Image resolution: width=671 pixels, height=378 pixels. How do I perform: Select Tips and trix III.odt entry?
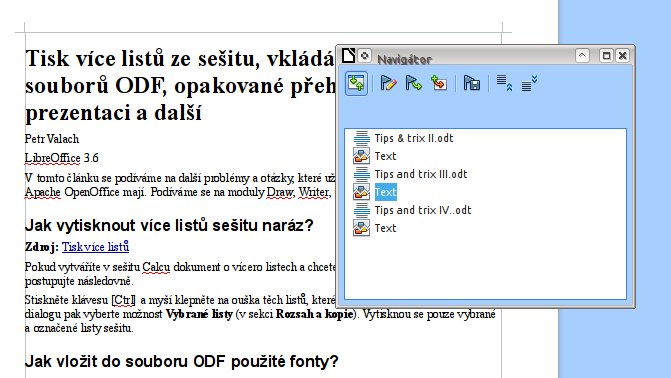pos(421,174)
